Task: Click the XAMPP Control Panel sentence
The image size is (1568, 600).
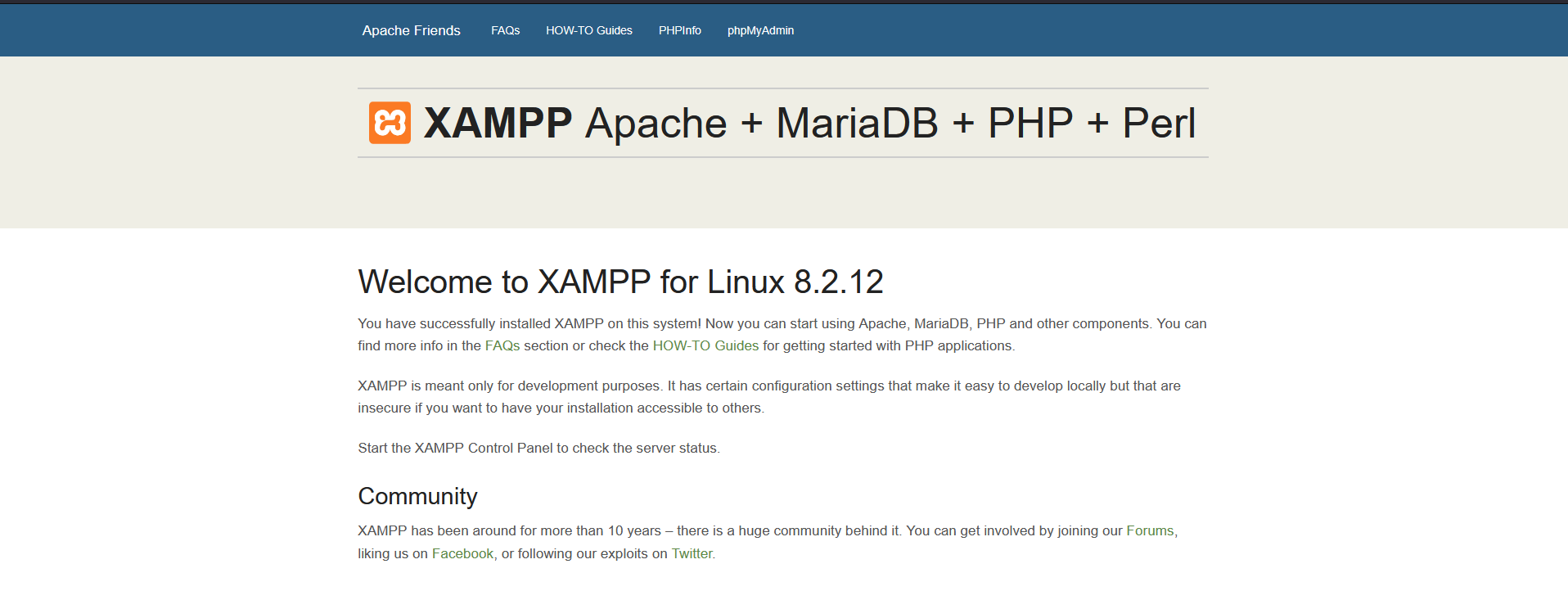Action: tap(538, 448)
